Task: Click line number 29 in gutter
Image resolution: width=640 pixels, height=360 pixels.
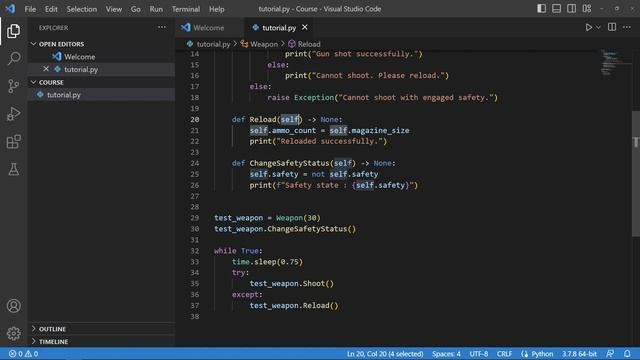Action: pos(195,218)
